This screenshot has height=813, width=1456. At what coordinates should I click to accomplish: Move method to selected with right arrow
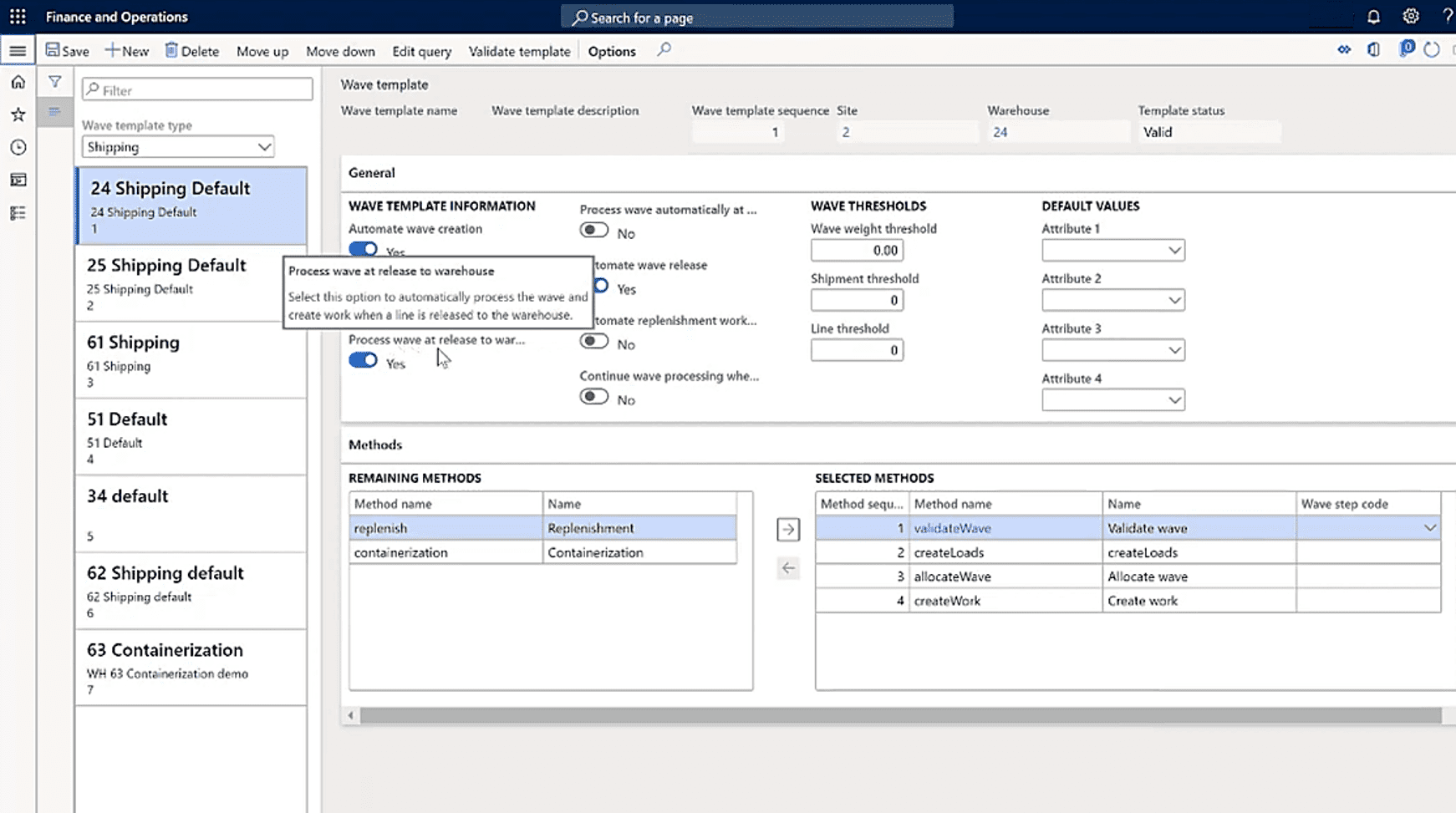pos(788,529)
